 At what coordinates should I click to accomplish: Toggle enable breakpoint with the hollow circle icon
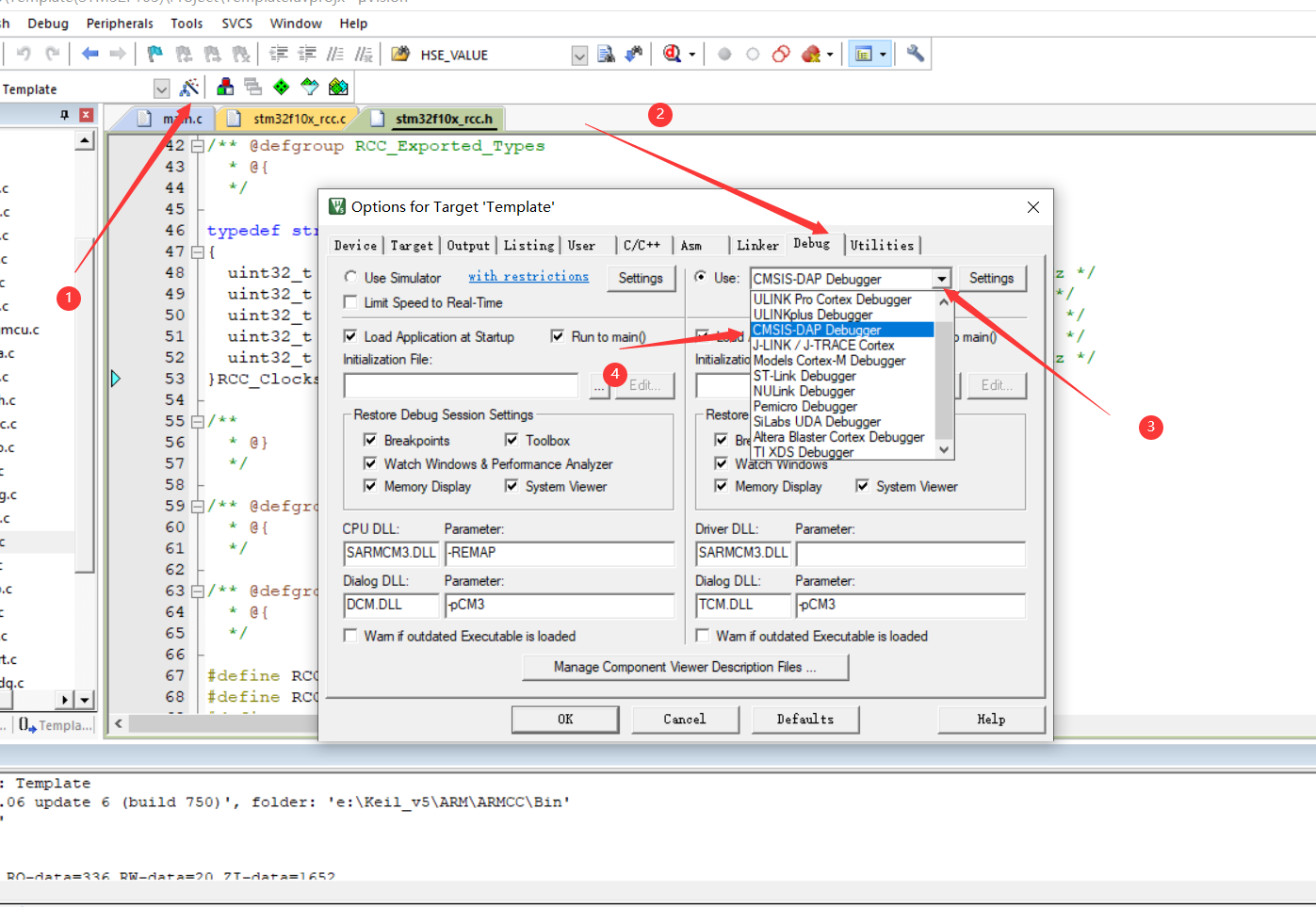point(753,54)
